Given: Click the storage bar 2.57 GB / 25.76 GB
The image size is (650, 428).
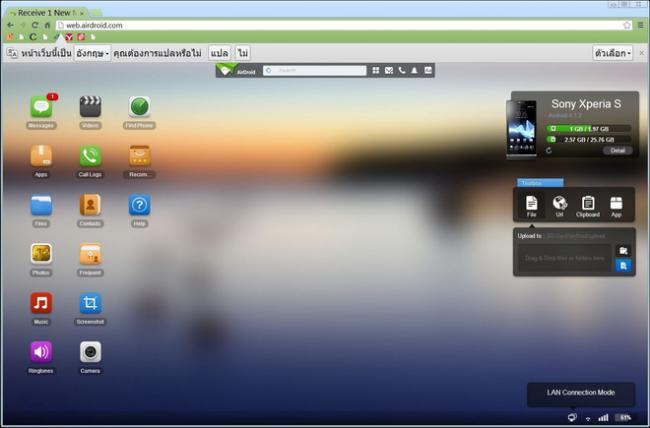Looking at the screenshot, I should pos(589,140).
